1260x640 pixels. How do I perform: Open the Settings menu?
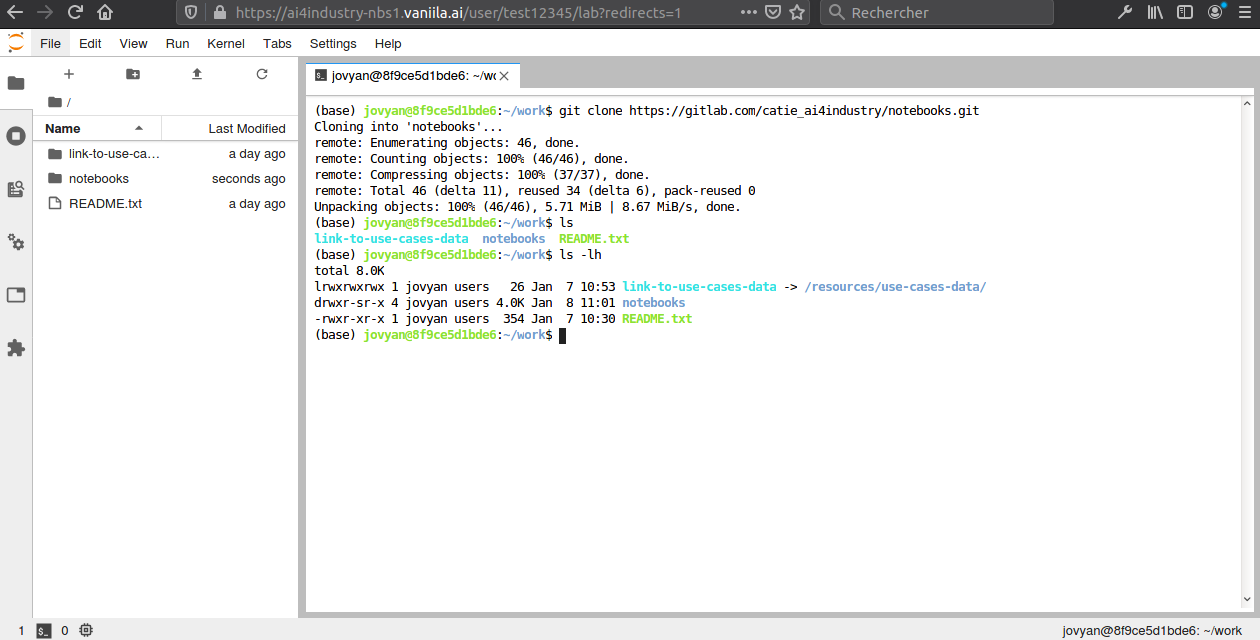(333, 44)
